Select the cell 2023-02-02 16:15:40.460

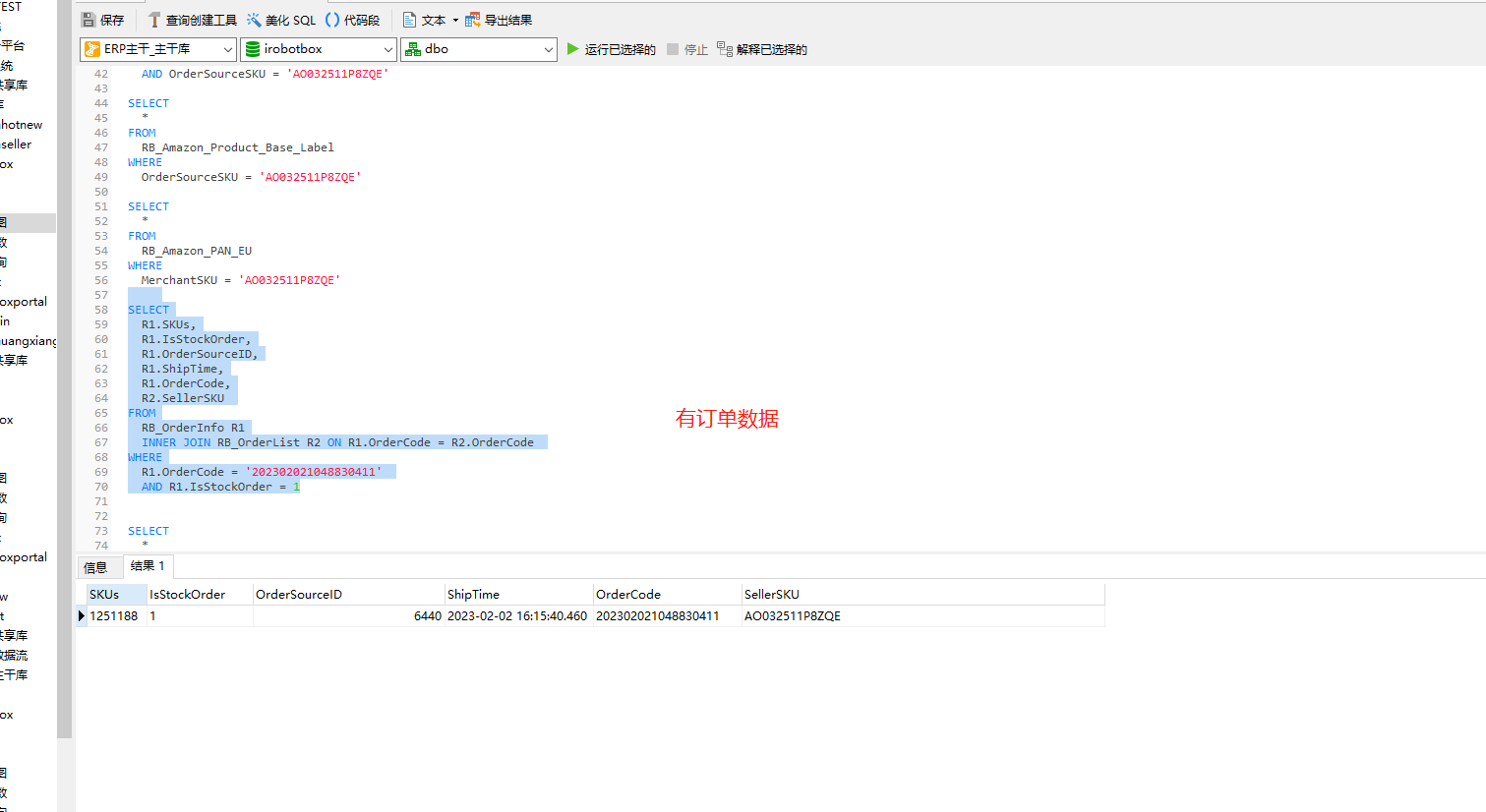pyautogui.click(x=518, y=616)
